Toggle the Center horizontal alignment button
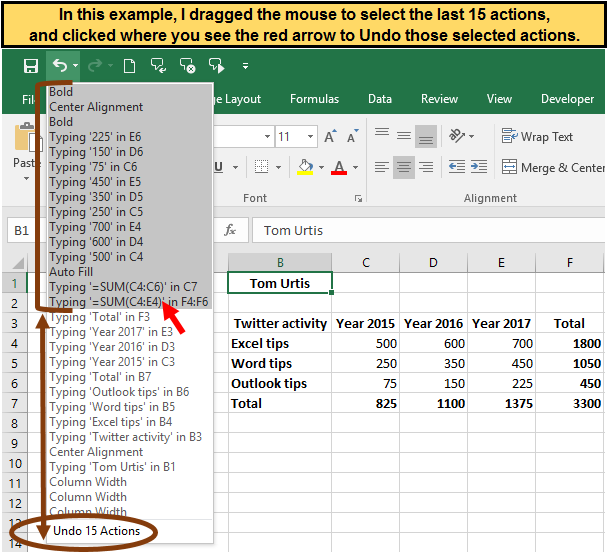Viewport: 607px width, 553px height. (402, 167)
